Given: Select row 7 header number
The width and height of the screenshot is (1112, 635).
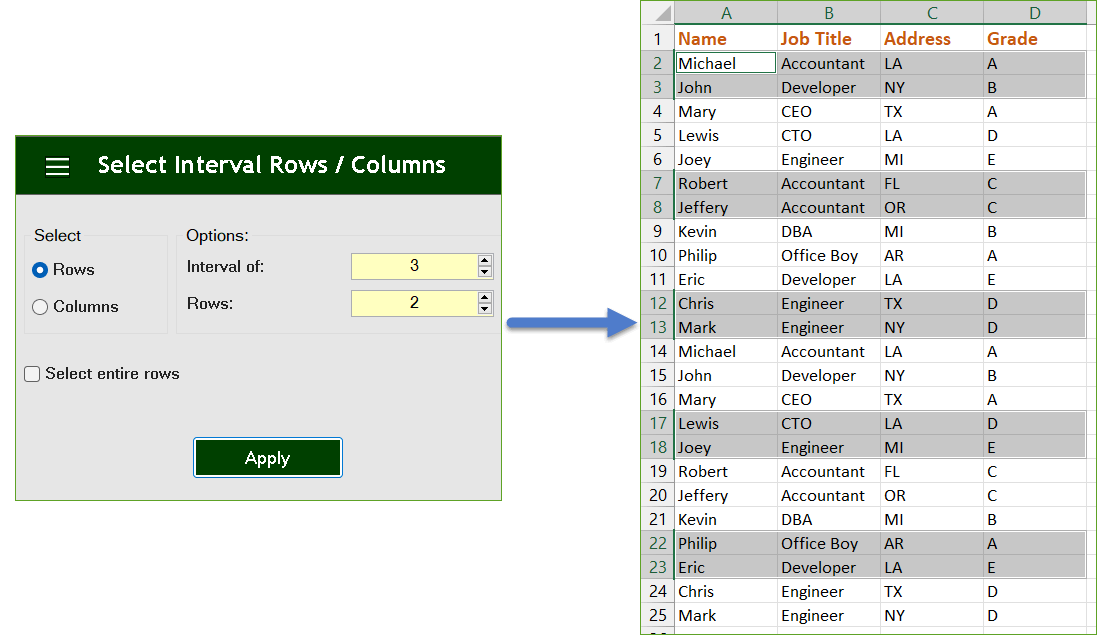Looking at the screenshot, I should pos(658,183).
